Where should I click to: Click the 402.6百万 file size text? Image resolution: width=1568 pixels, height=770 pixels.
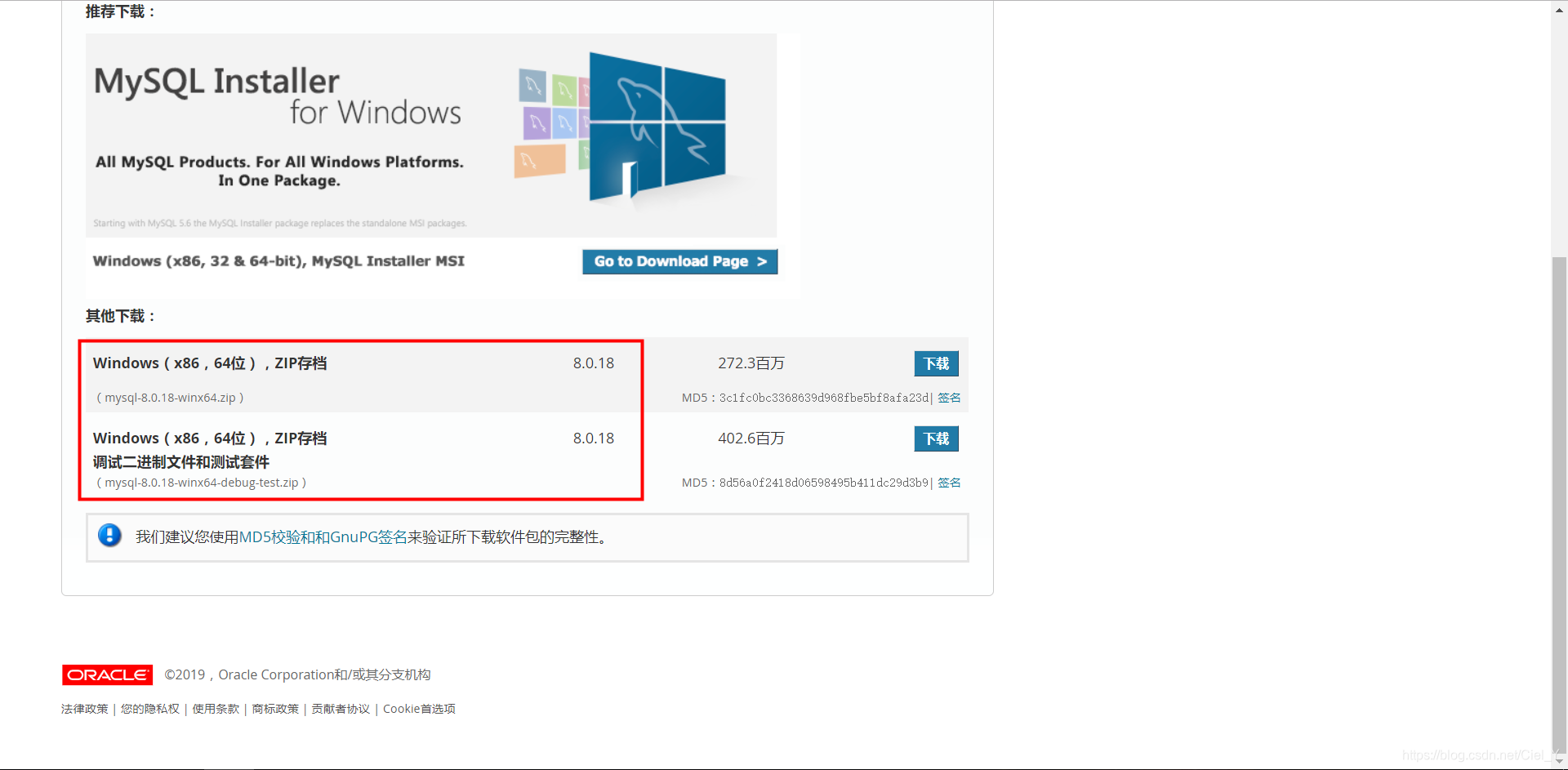tap(751, 438)
